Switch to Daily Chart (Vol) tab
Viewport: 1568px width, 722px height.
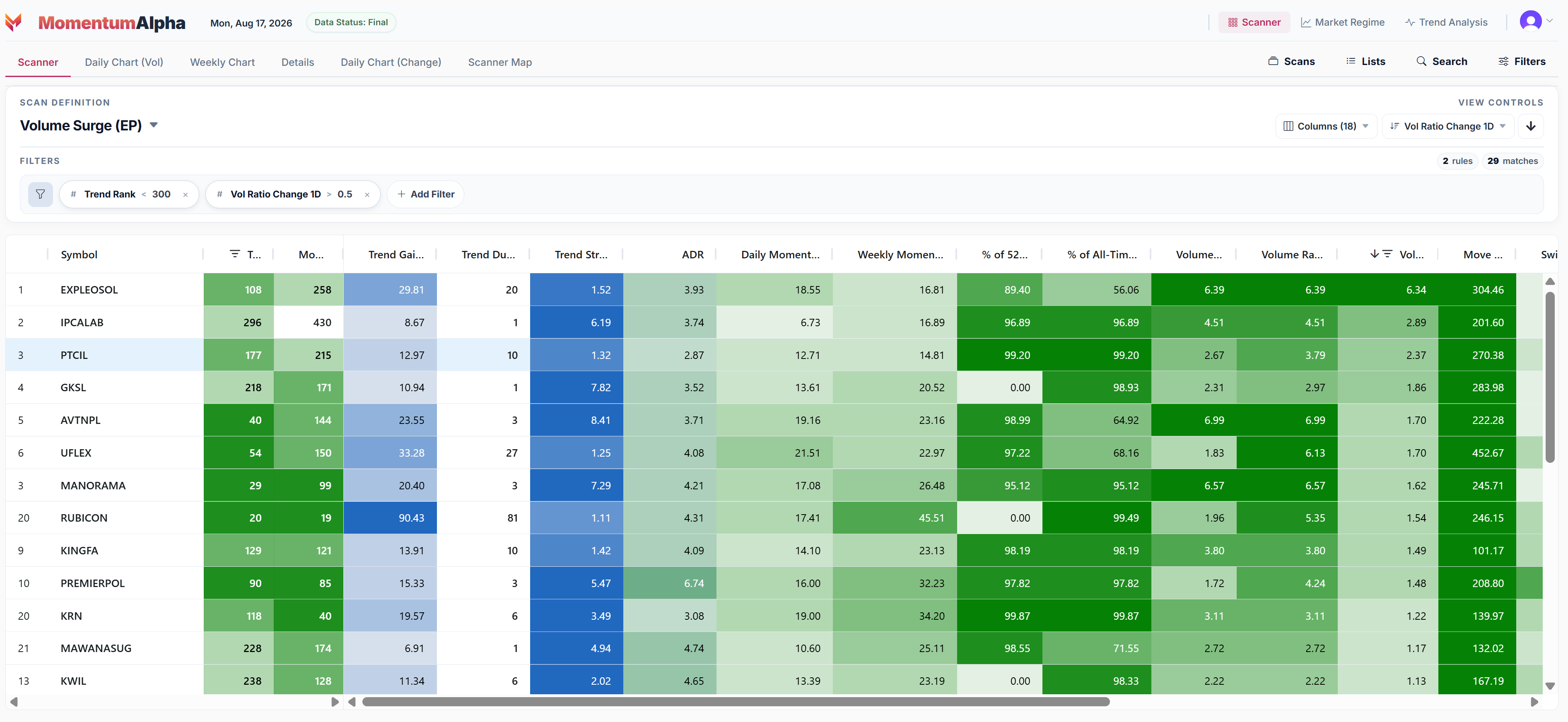tap(123, 62)
